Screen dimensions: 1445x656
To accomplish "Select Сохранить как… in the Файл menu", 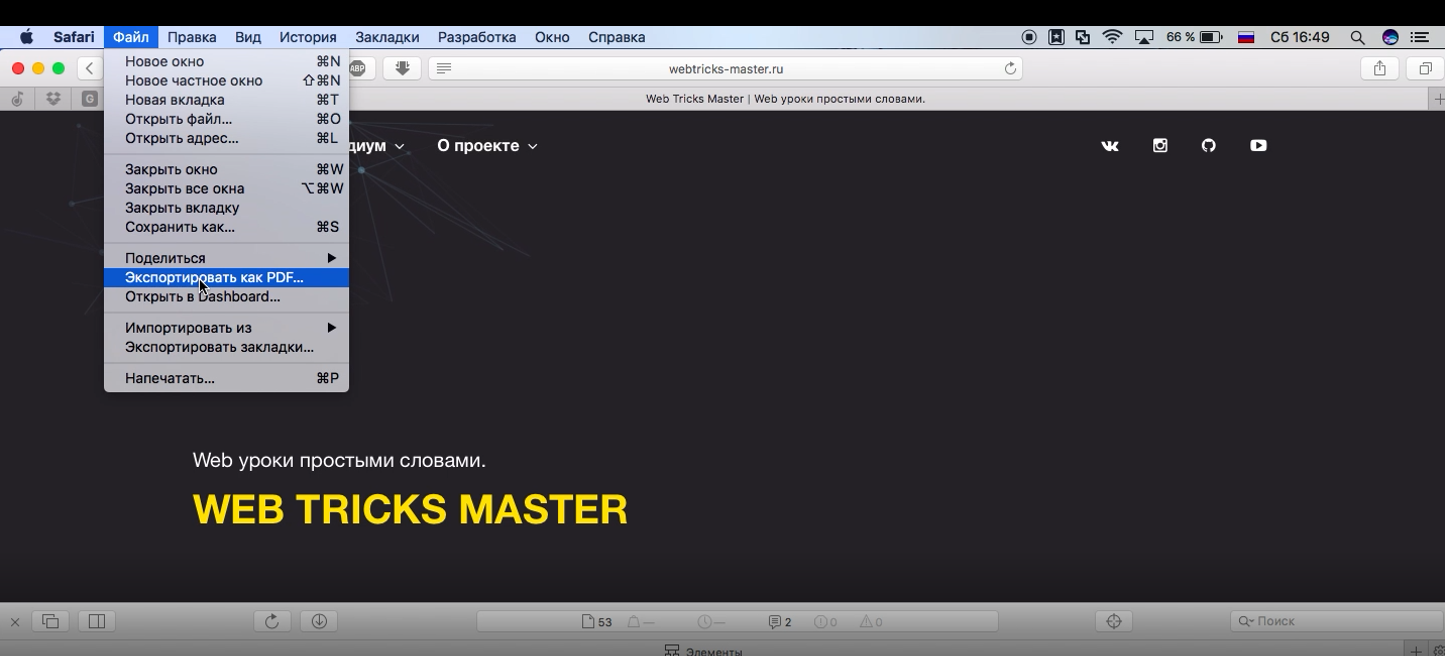I will (180, 227).
